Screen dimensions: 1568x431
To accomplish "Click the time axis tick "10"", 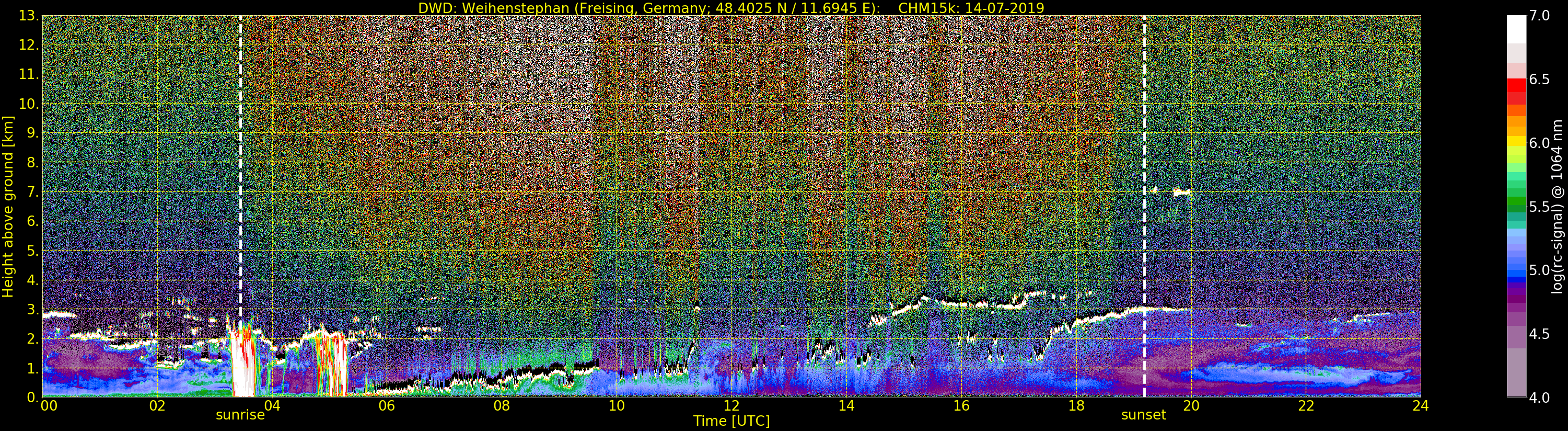I will pos(617,406).
